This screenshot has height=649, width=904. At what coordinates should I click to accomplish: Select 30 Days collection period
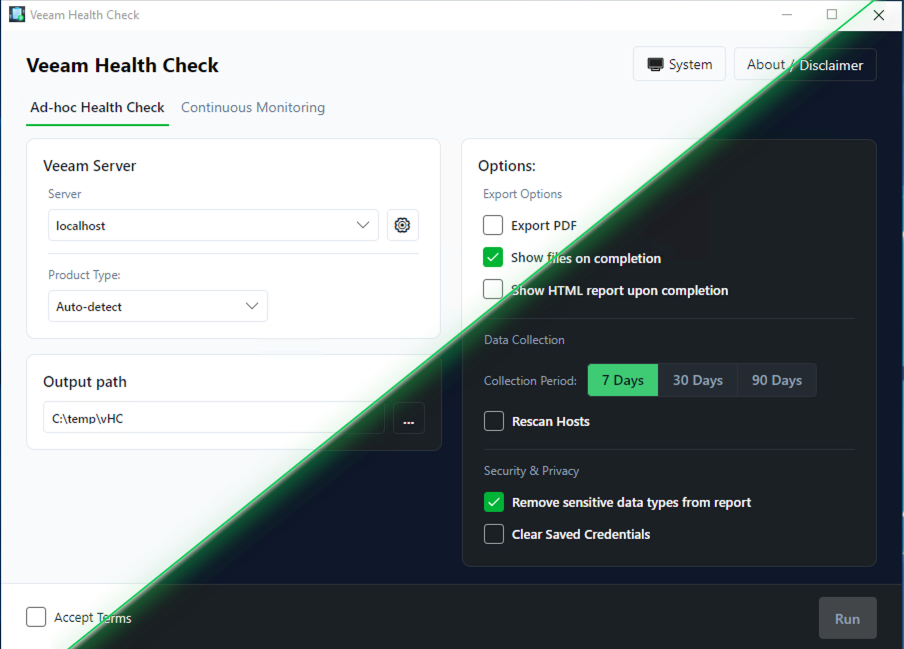(x=698, y=380)
